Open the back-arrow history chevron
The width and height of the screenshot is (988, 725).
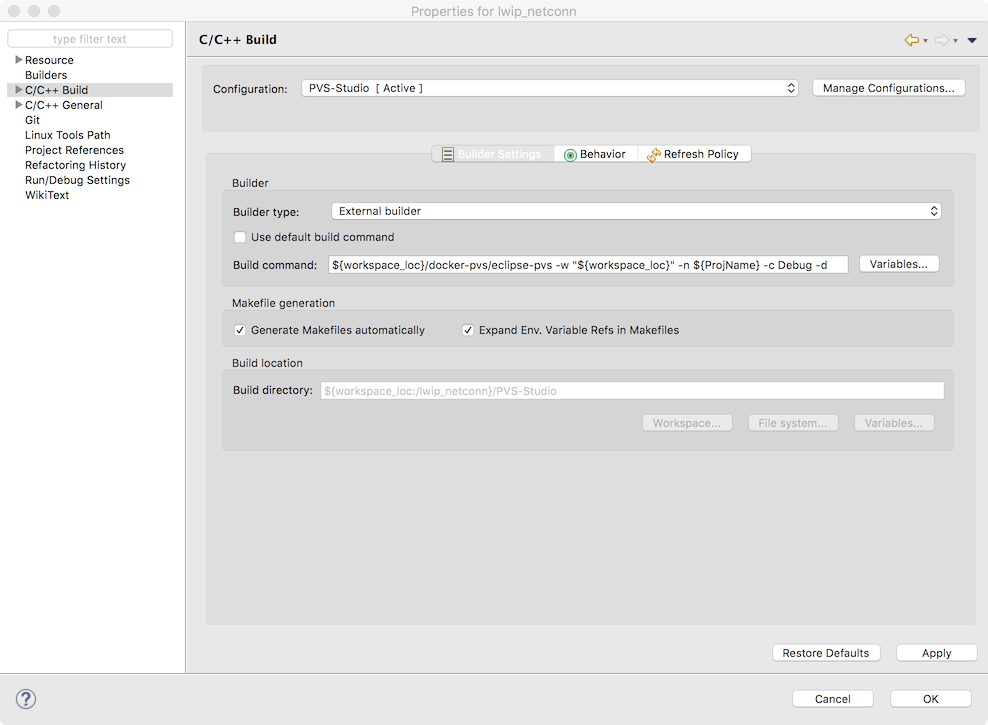(x=925, y=40)
